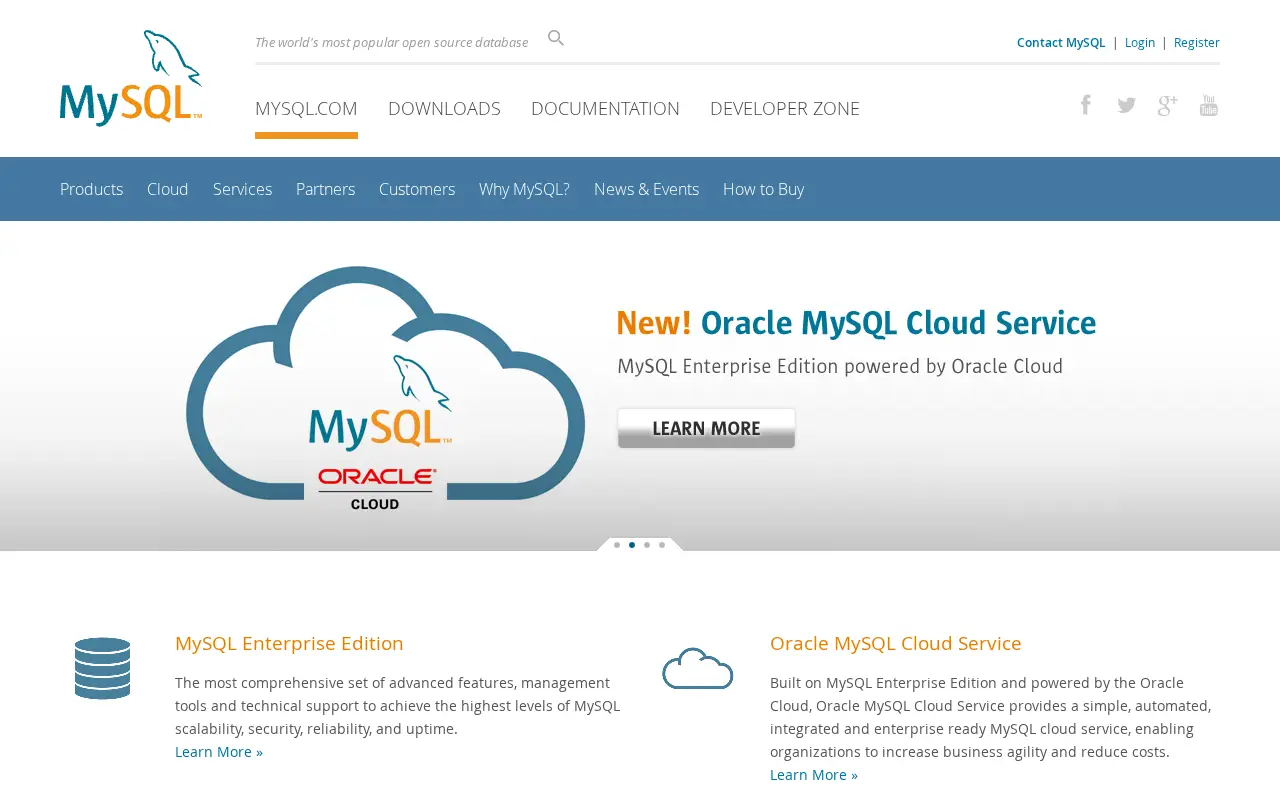Click Learn More under MySQL Enterprise Edition
Image resolution: width=1280 pixels, height=800 pixels.
tap(219, 752)
